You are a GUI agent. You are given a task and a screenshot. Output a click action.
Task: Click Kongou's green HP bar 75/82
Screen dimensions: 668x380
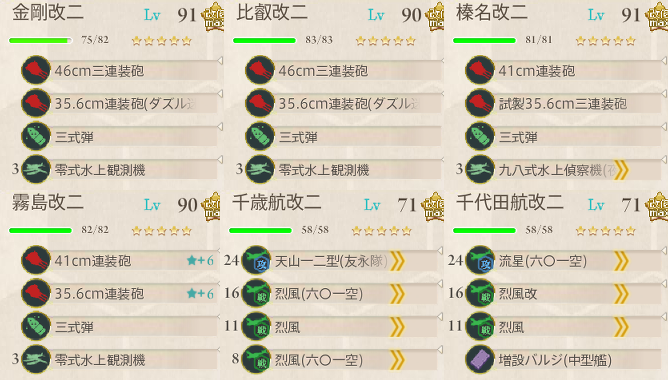[40, 40]
